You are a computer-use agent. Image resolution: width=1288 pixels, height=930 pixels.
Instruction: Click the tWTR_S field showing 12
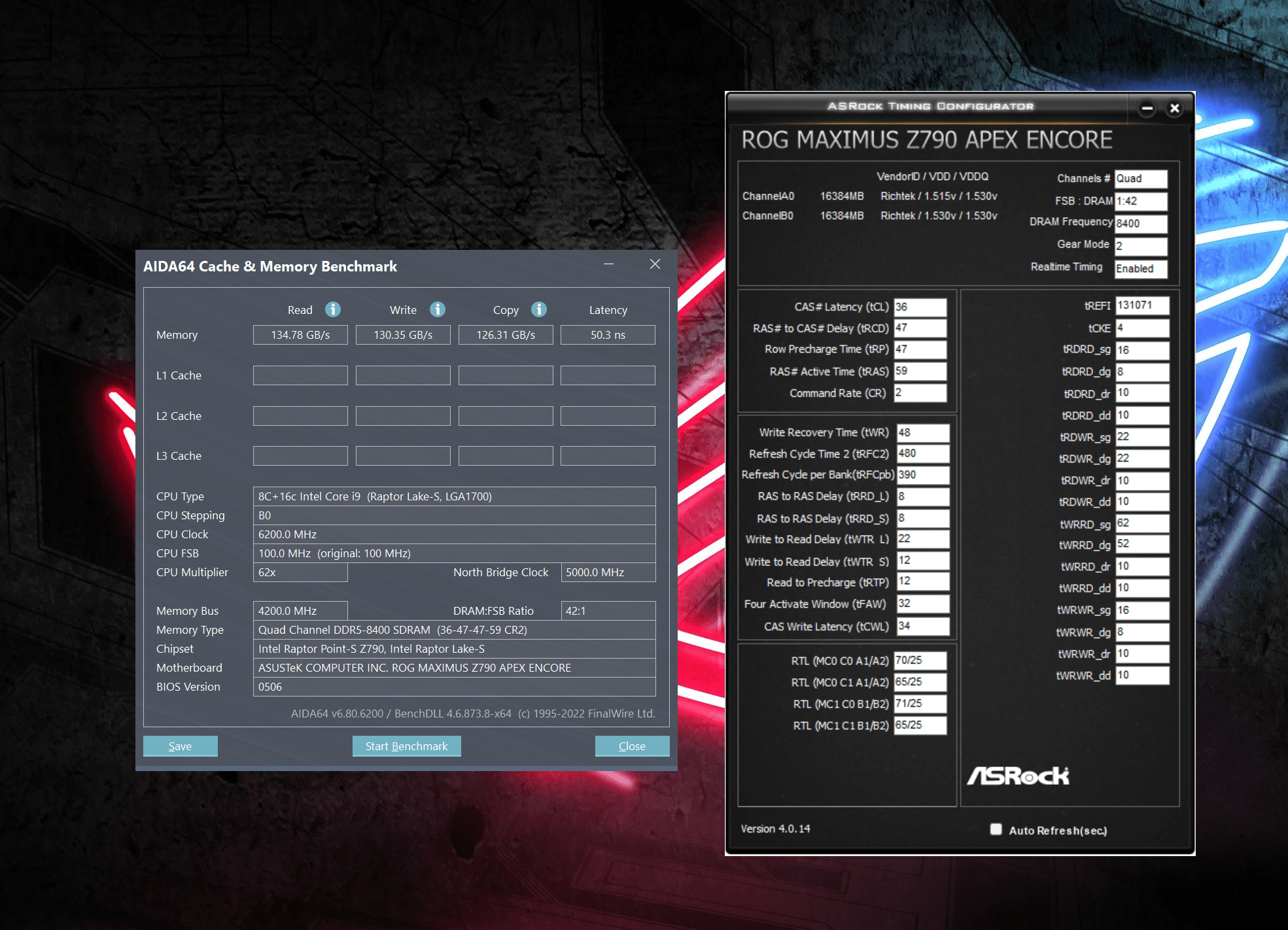pyautogui.click(x=923, y=560)
